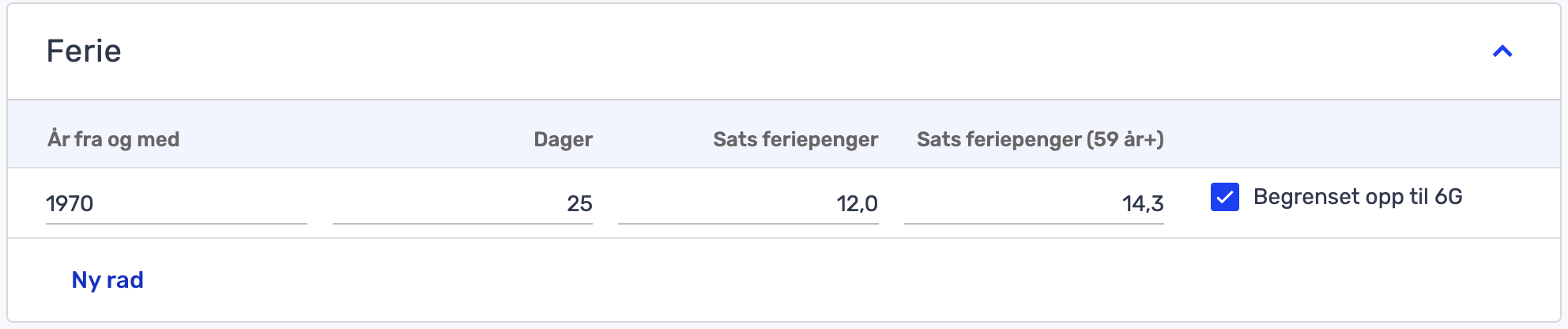Screen dimensions: 1568x329
Task: Collapse the Ferie section with the chevron
Action: pyautogui.click(x=1502, y=52)
